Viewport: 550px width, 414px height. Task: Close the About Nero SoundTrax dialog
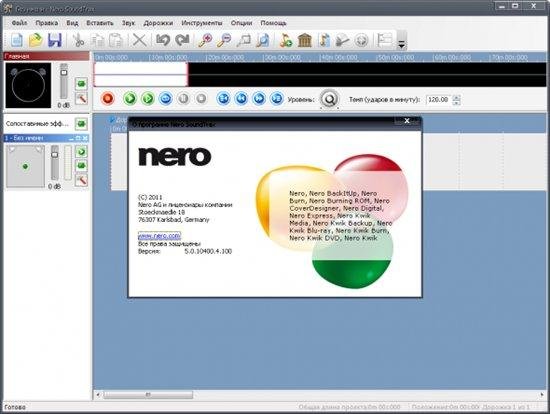pyautogui.click(x=407, y=121)
